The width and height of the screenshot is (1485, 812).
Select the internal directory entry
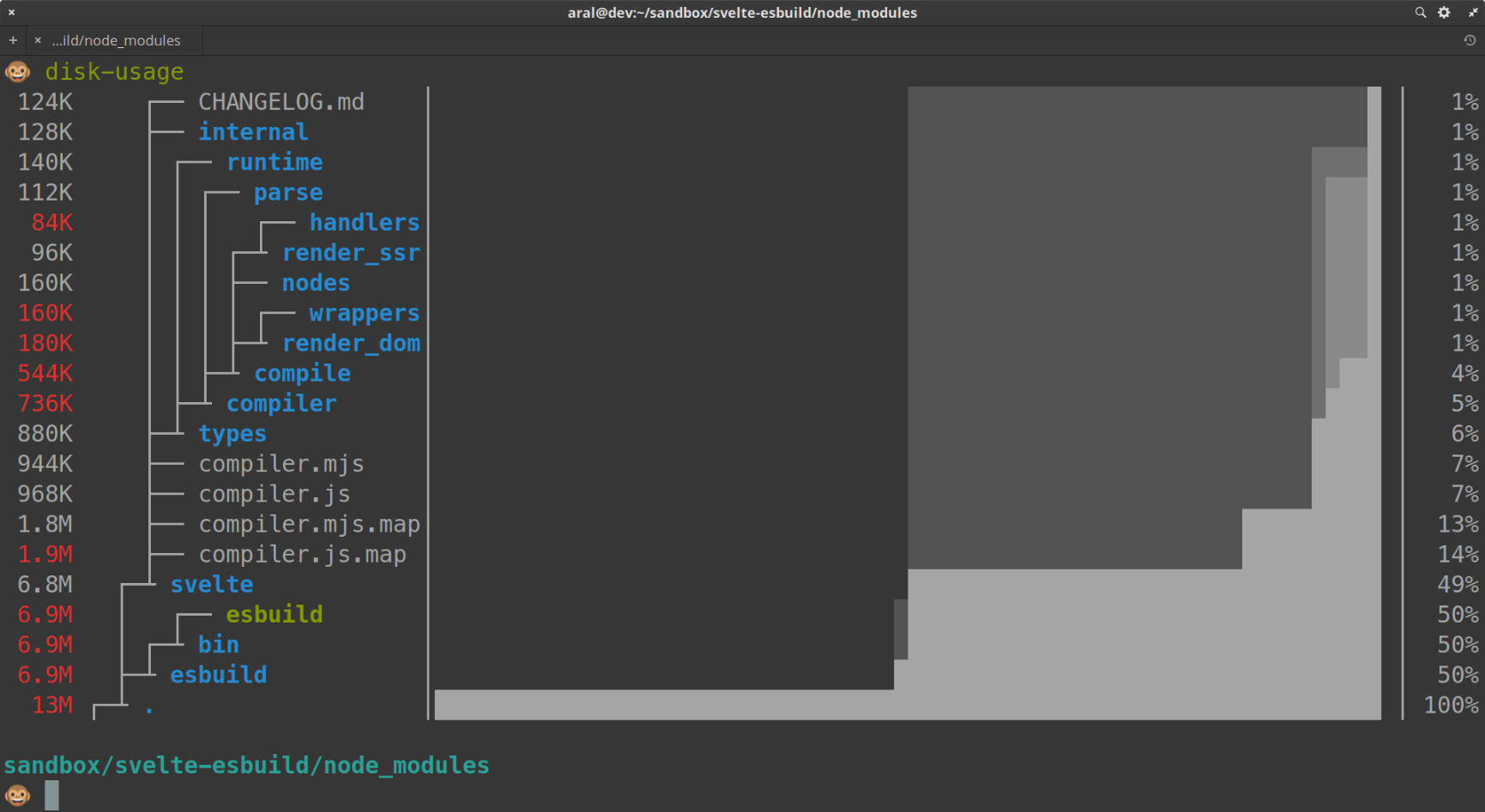pos(253,132)
